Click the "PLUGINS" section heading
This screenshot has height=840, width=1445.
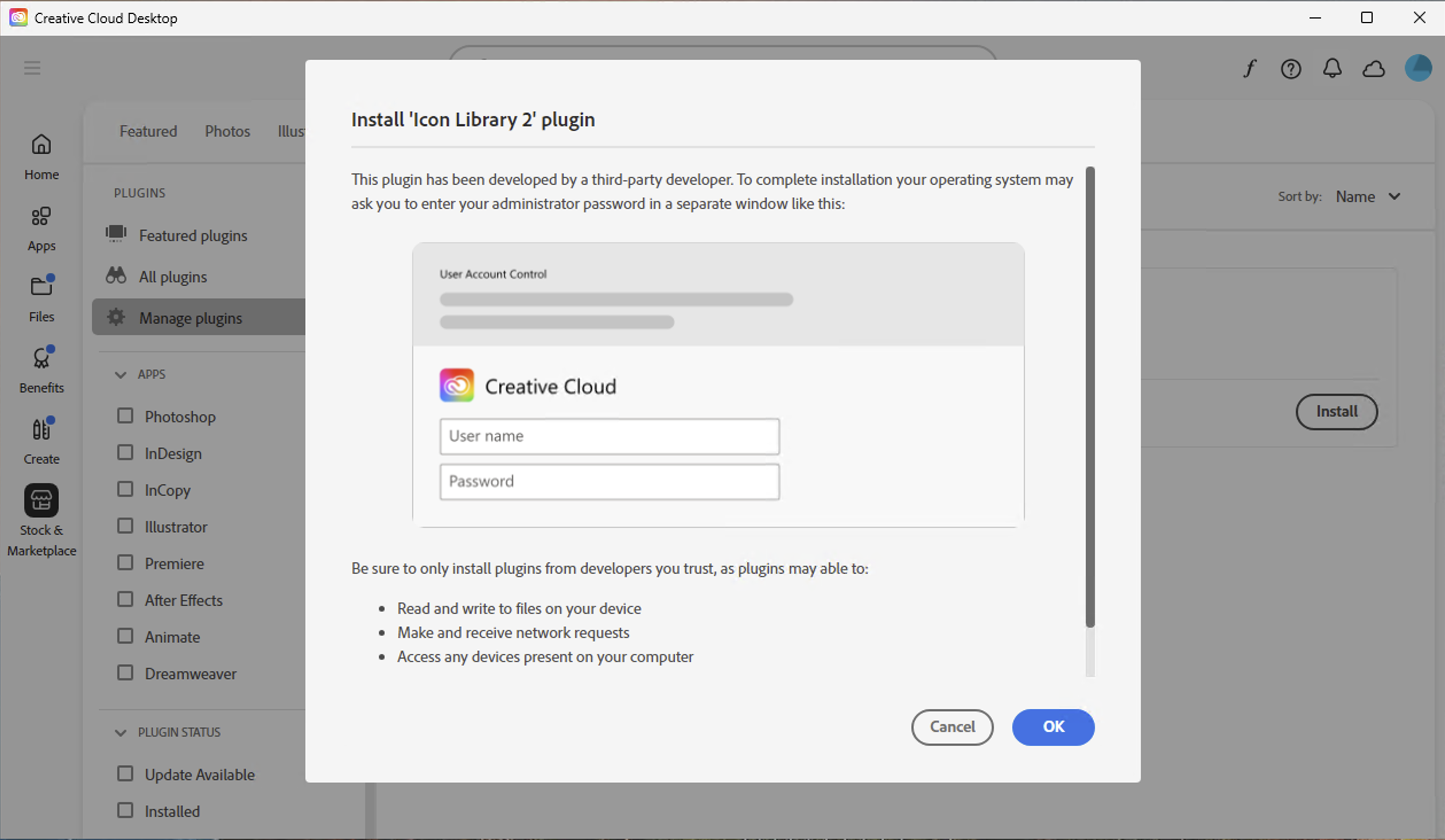coord(139,193)
